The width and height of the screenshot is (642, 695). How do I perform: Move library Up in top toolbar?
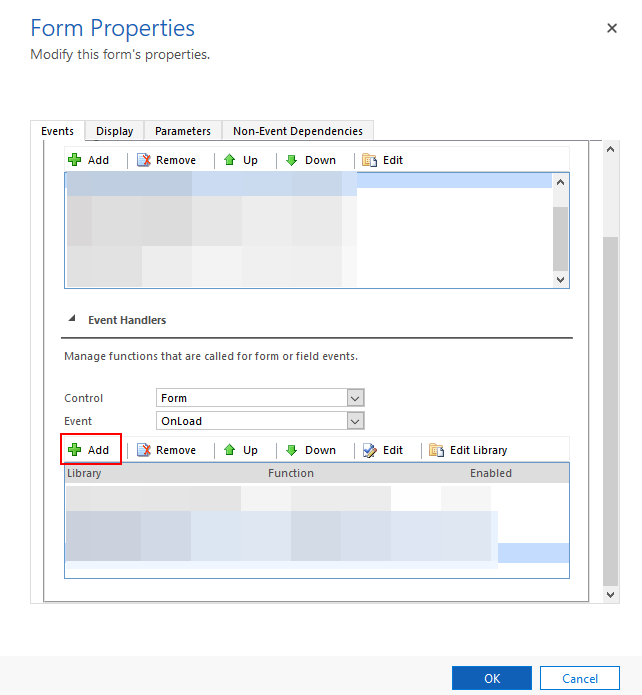[x=240, y=160]
